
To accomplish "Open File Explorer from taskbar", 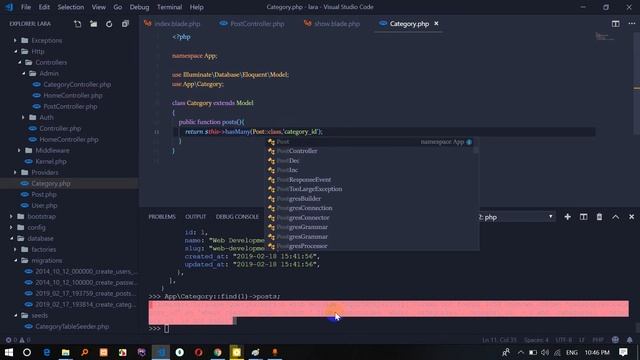I will pos(65,352).
